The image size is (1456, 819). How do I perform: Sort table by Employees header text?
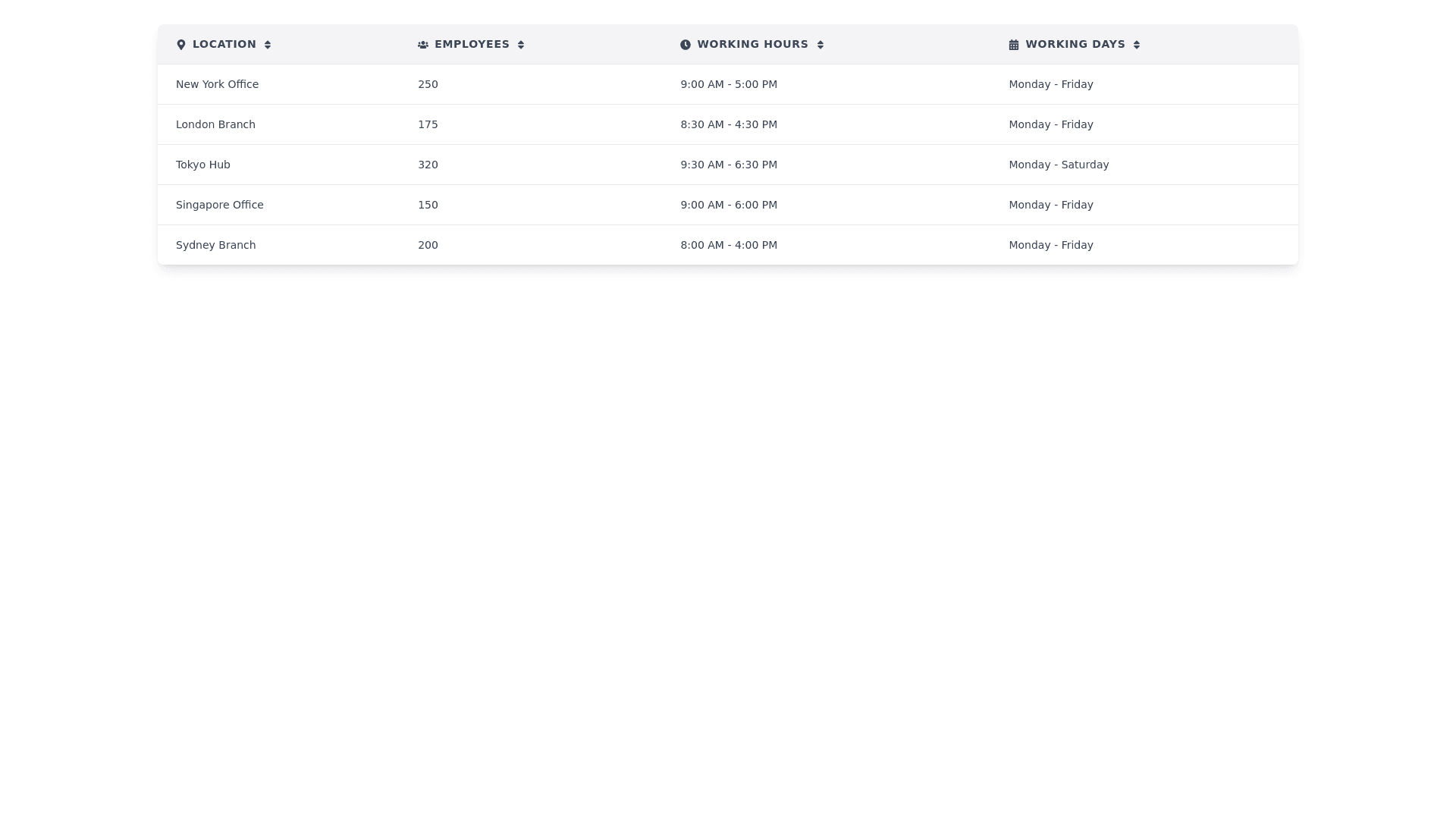point(472,44)
